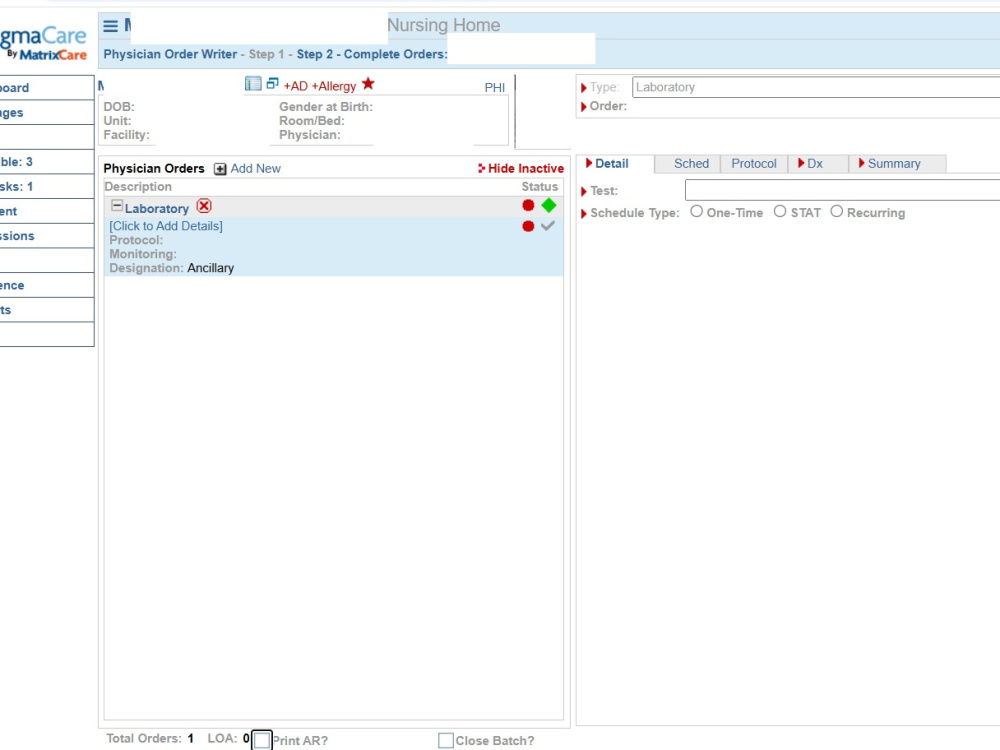
Task: Click the Total Orders: 1 text
Action: point(150,739)
